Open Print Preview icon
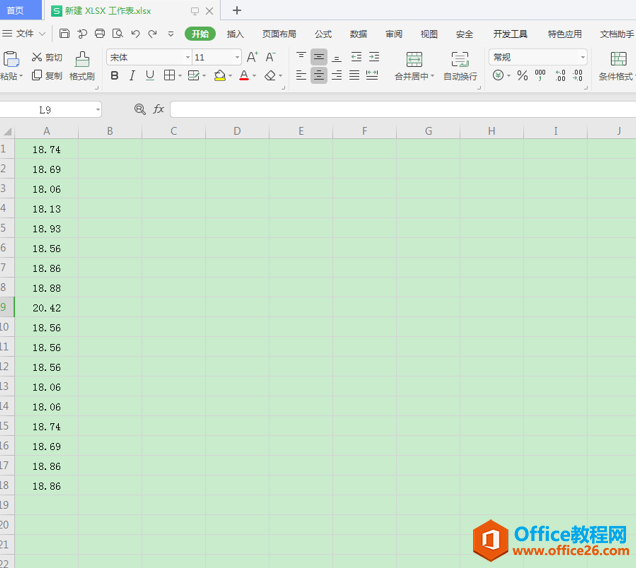This screenshot has width=636, height=568. coord(118,33)
